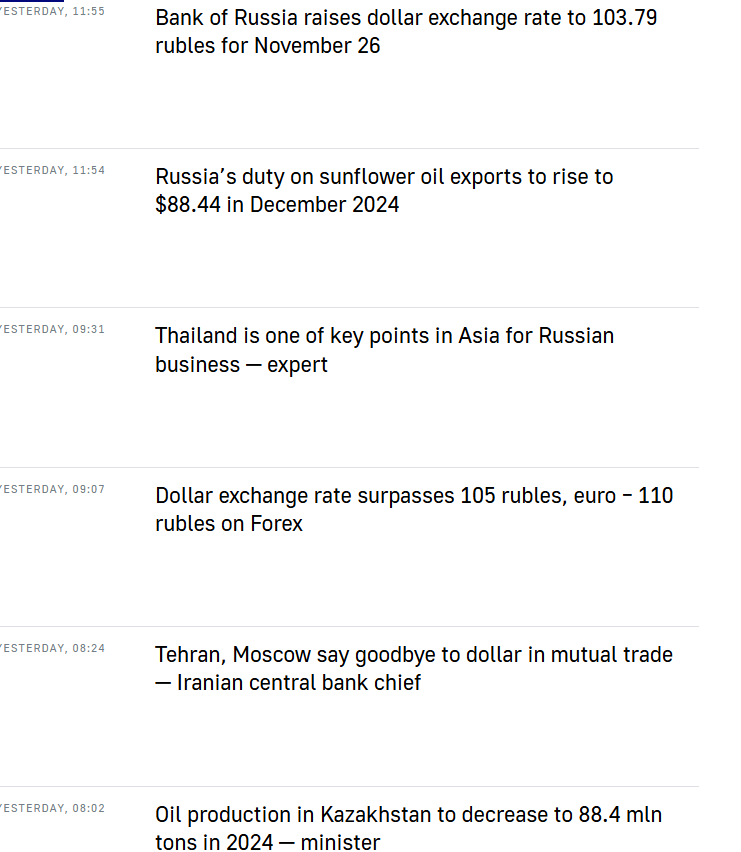
Task: Click the Yesterday 08:02 timestamp
Action: (x=52, y=809)
